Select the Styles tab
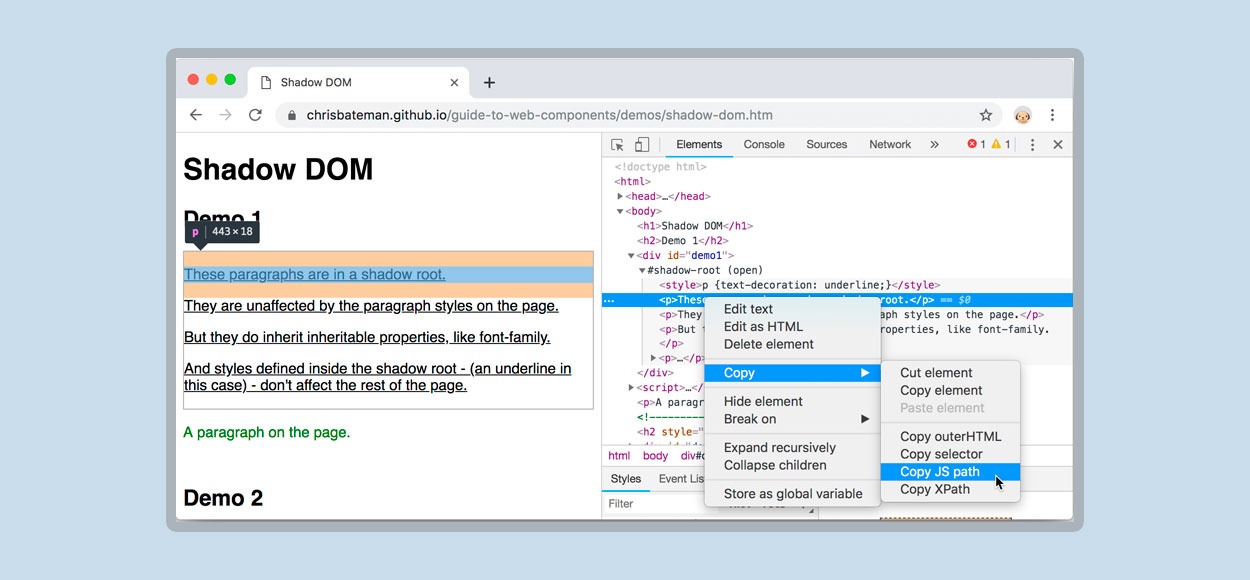 pos(626,479)
